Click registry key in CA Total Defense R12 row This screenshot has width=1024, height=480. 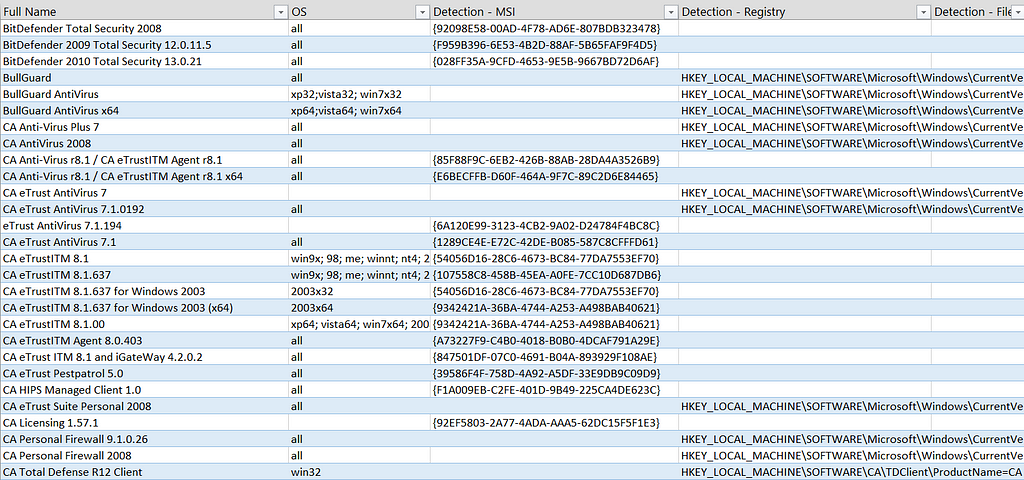851,472
